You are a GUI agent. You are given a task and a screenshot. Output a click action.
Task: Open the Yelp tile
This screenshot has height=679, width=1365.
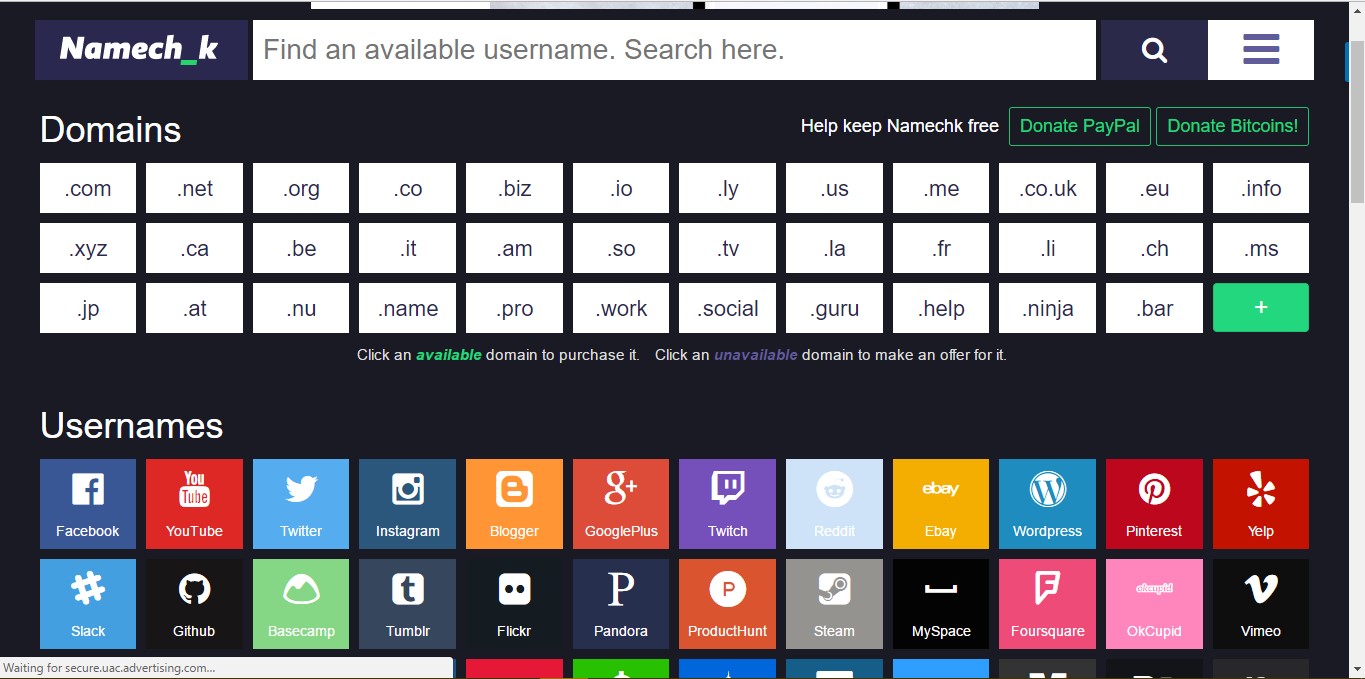(x=1261, y=504)
